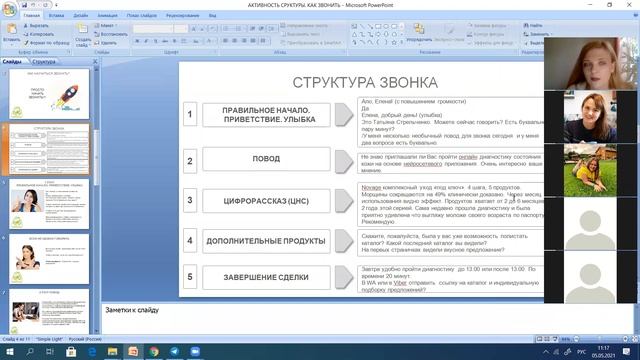This screenshot has width=640, height=360.
Task: Open the Clipboard (Буфер обмена) dialog launcher
Action: pyautogui.click(x=69, y=52)
